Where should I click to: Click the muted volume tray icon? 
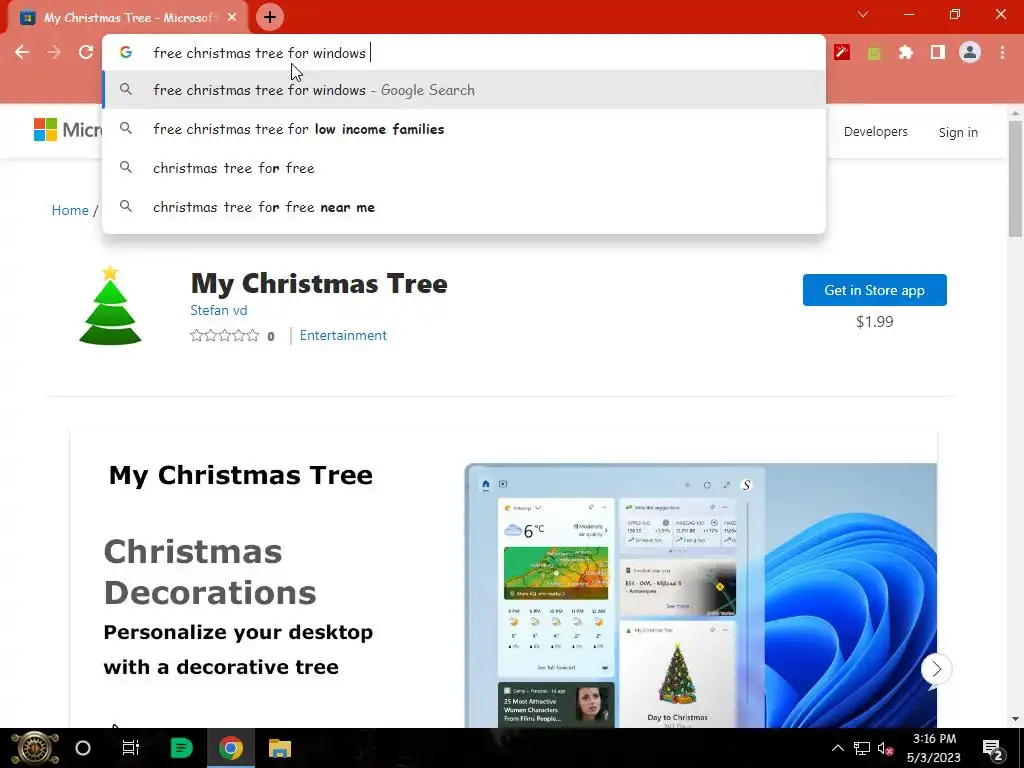(886, 749)
